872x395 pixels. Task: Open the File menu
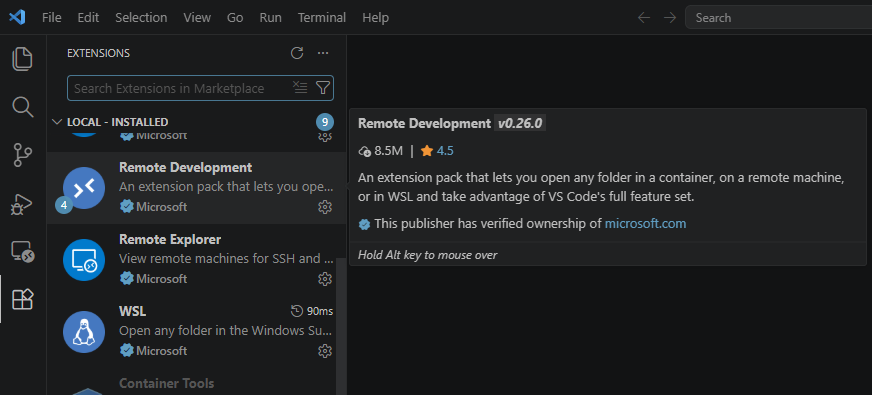point(52,18)
